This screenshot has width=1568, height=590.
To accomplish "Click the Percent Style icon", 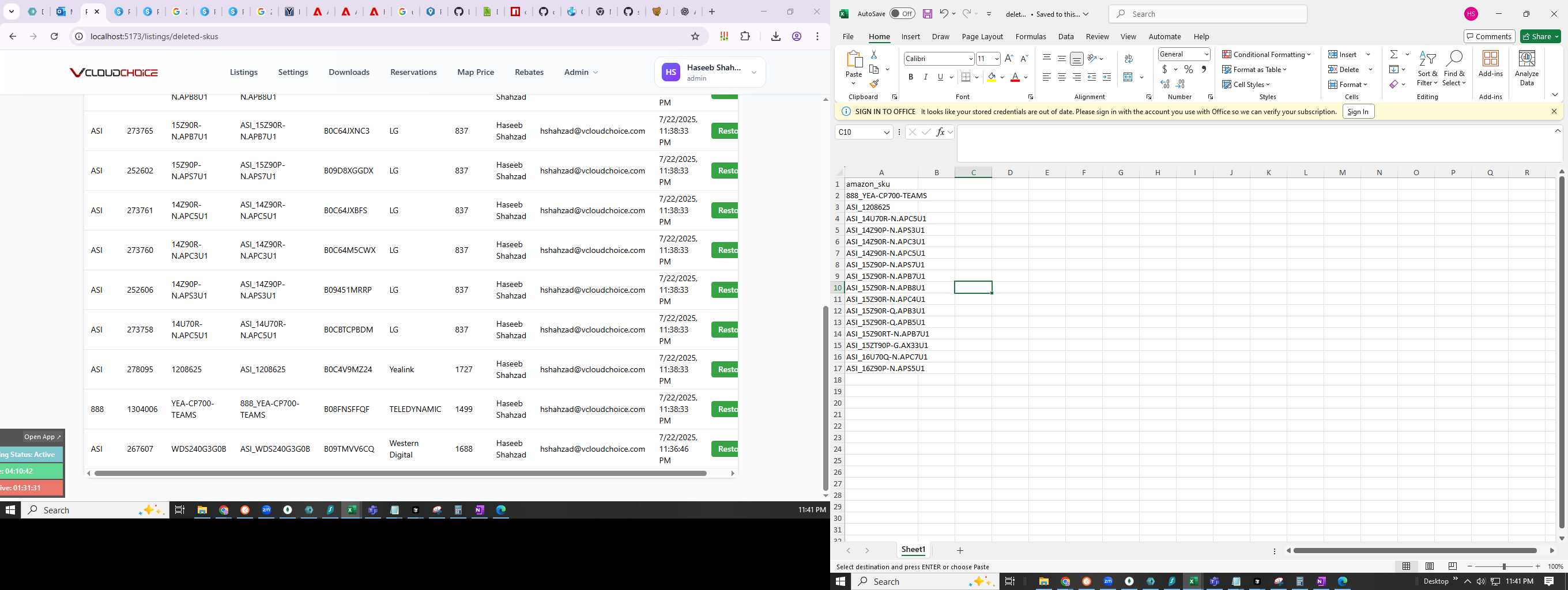I will [1188, 69].
